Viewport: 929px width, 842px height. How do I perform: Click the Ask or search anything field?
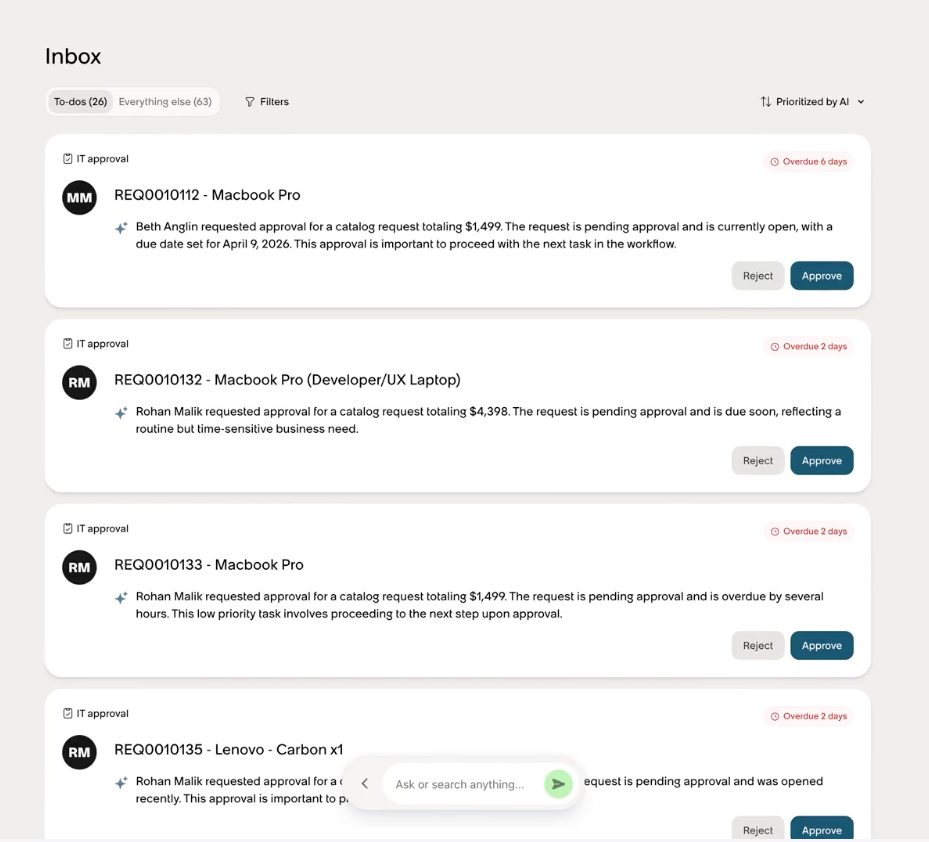(464, 784)
